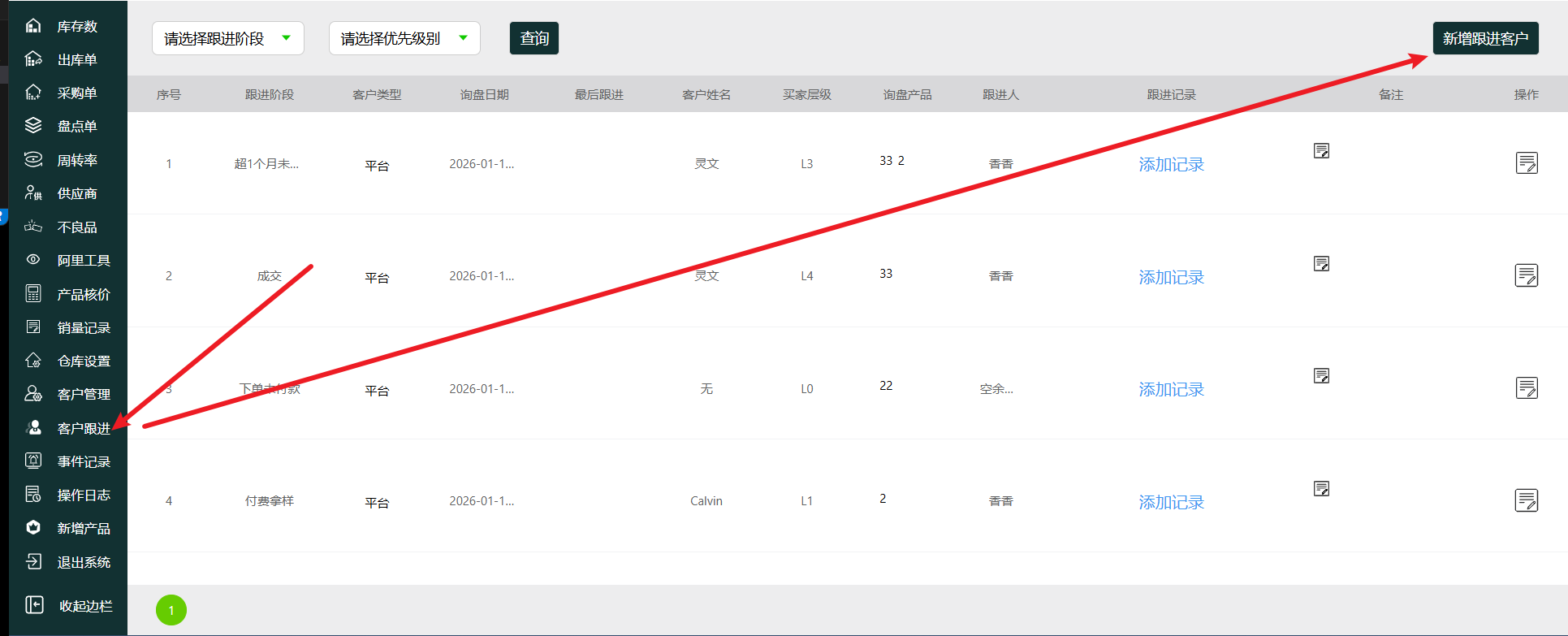Click 添加记录 link for row 1
The height and width of the screenshot is (636, 1568).
click(x=1170, y=165)
